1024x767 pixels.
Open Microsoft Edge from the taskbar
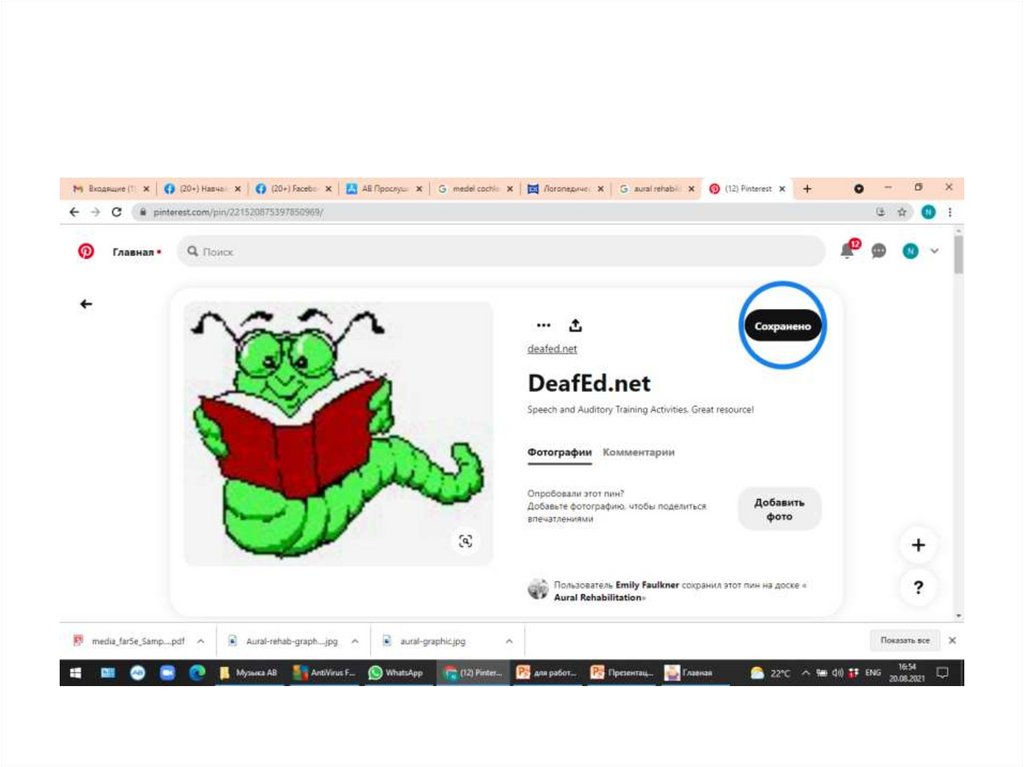click(197, 673)
